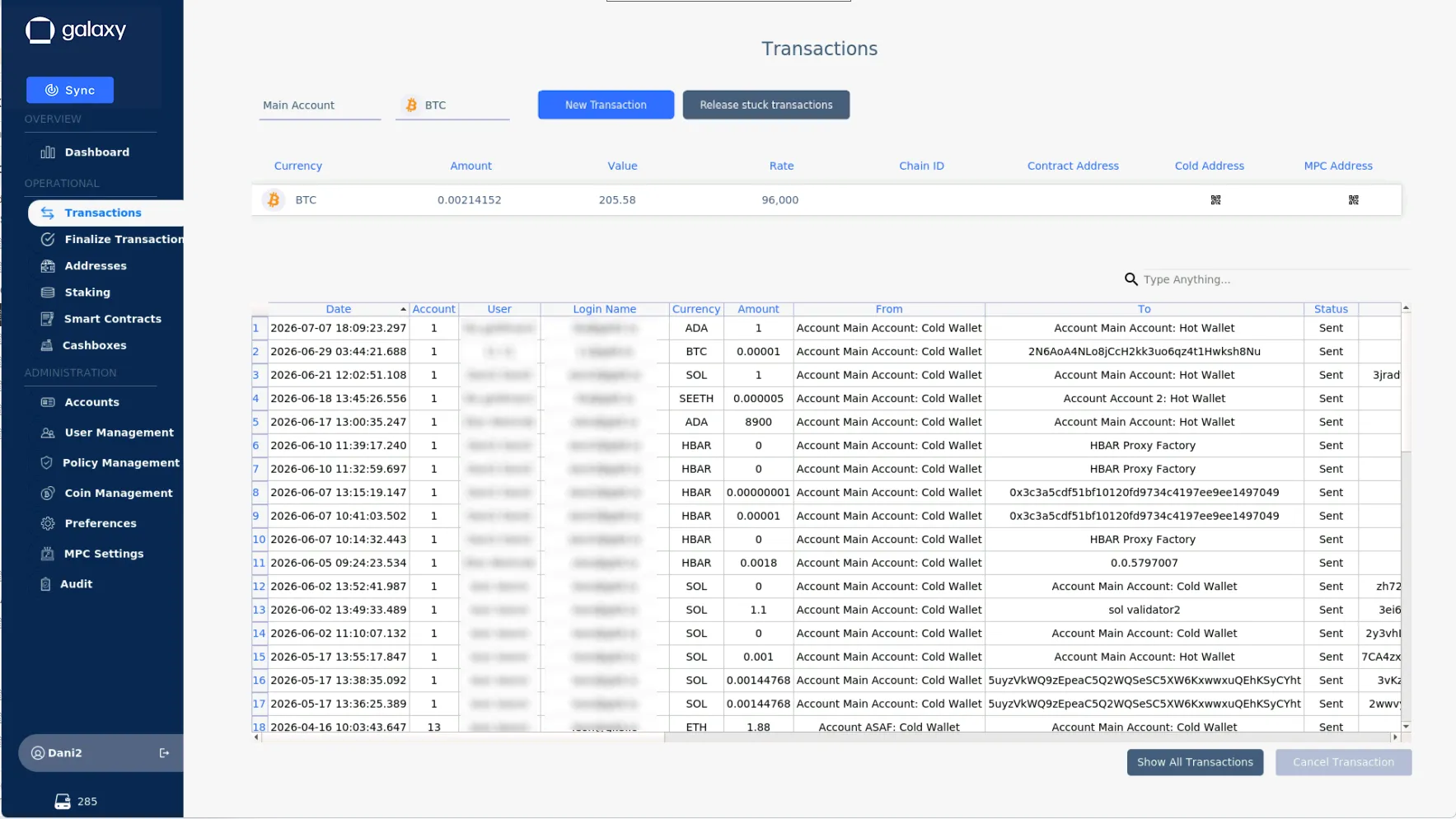Screen dimensions: 1456x819
Task: Sort table by Date column
Action: (x=339, y=309)
